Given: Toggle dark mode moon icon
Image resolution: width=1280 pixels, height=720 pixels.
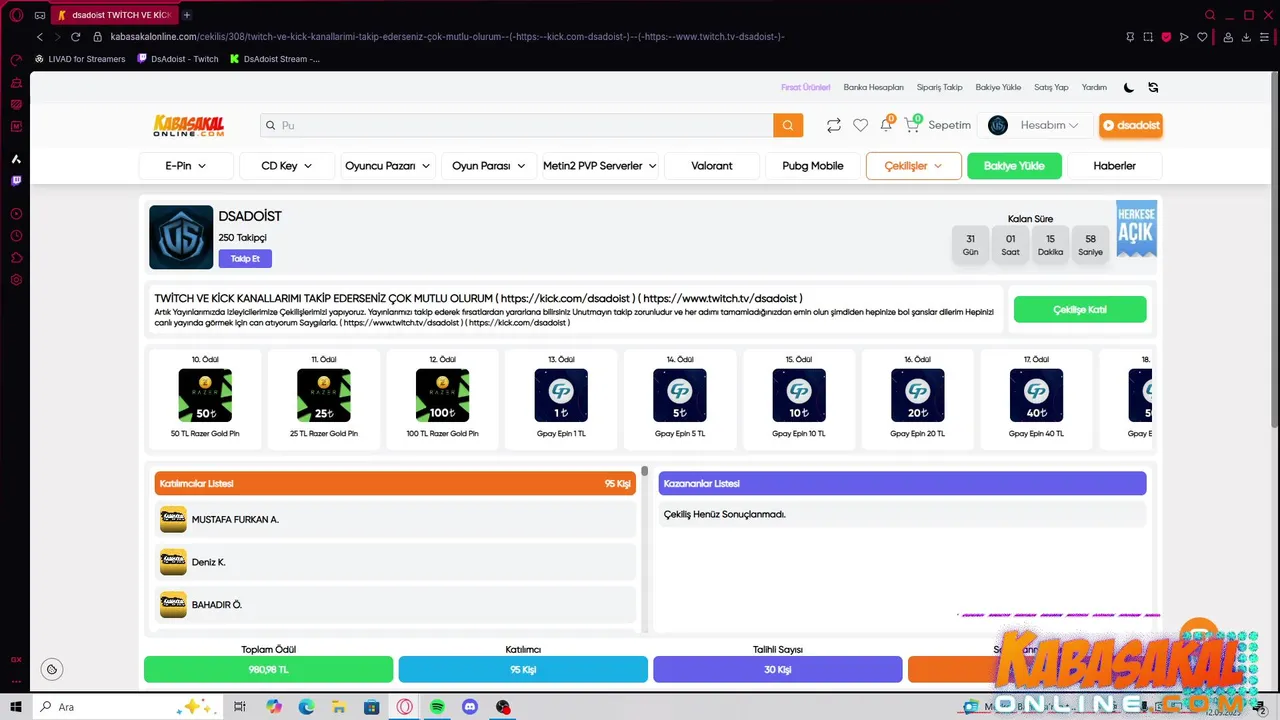Looking at the screenshot, I should 1129,87.
